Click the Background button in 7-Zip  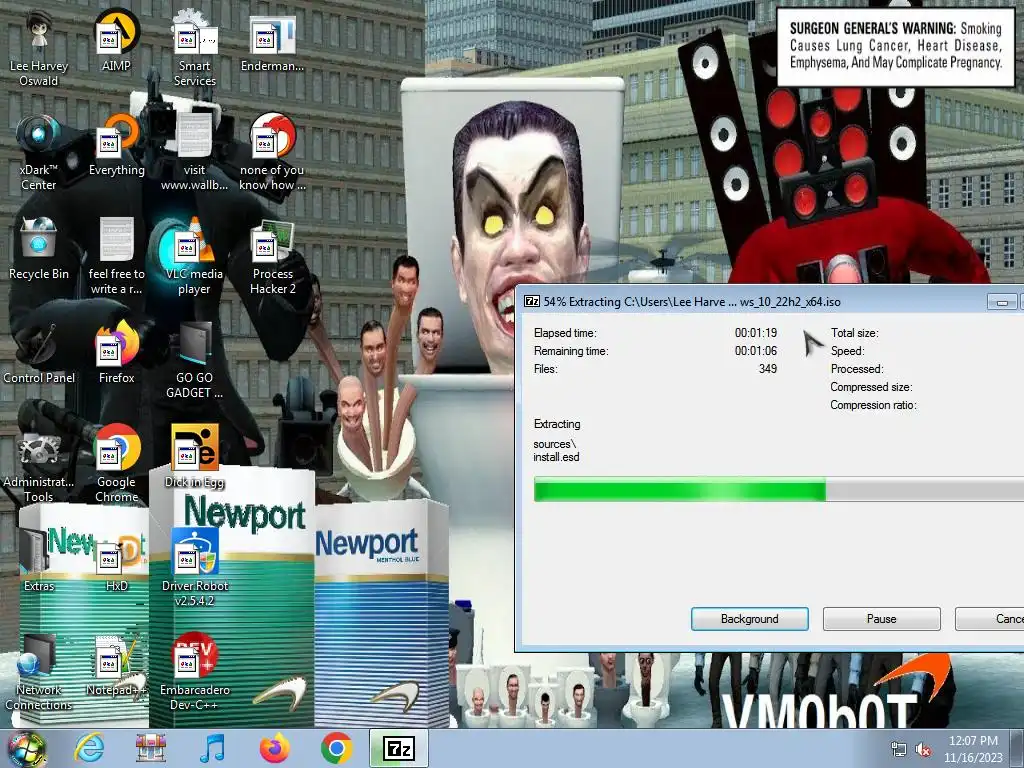point(750,618)
